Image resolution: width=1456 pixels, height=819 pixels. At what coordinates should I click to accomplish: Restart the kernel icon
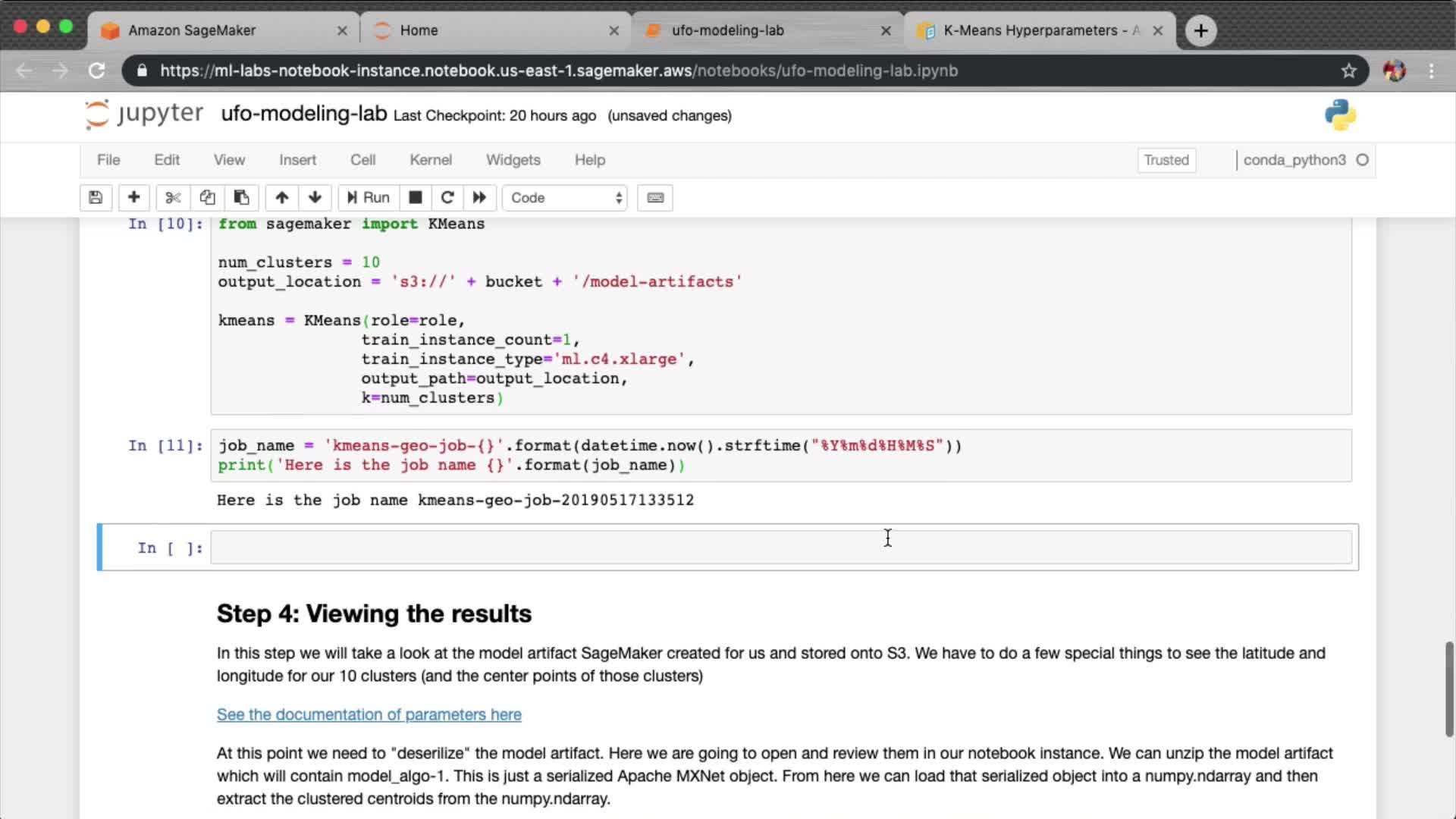(447, 198)
